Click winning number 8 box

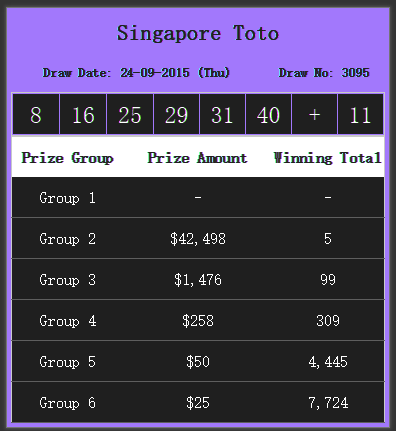tap(36, 114)
